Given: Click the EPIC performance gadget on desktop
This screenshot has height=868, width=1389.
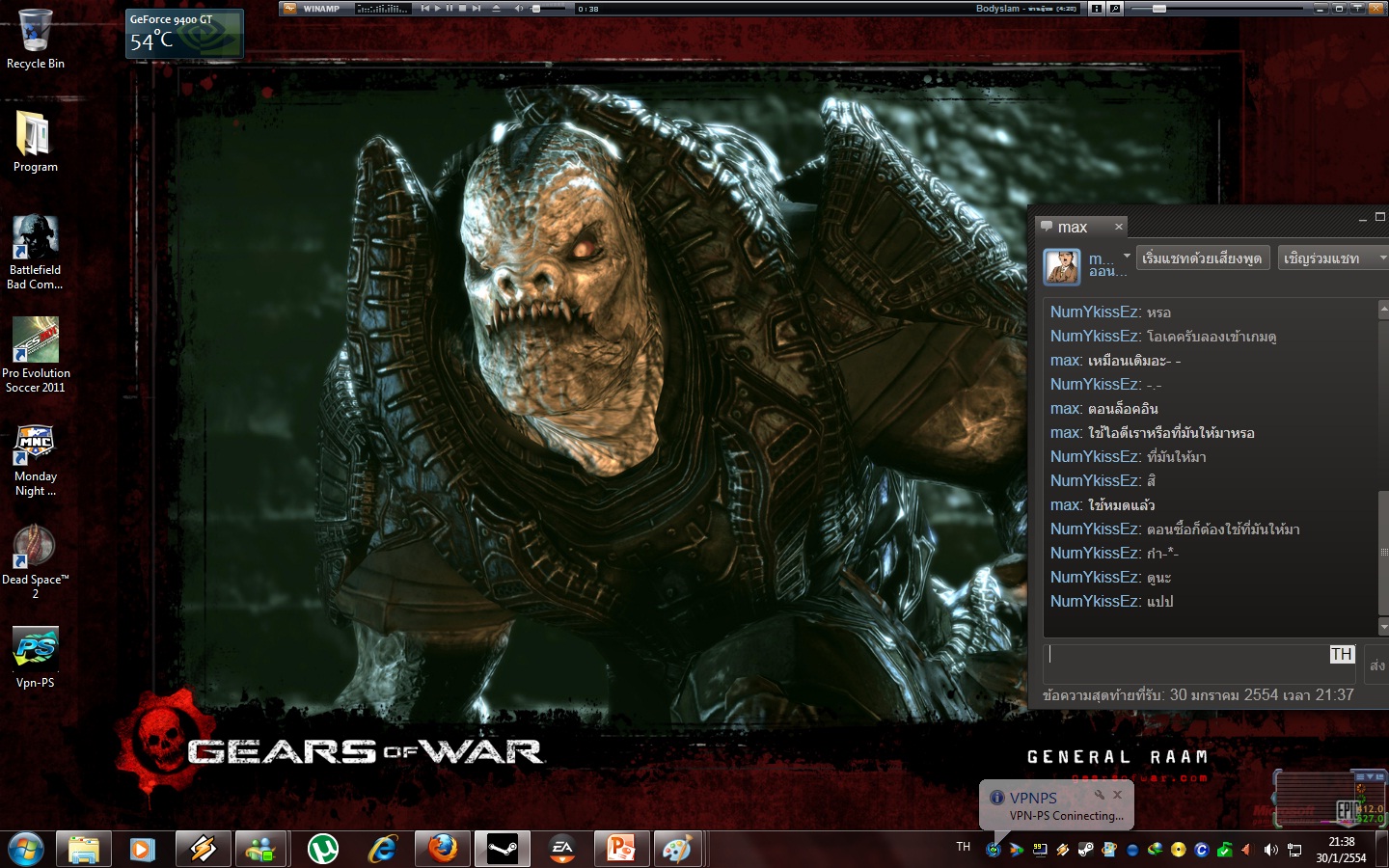Looking at the screenshot, I should click(1329, 800).
